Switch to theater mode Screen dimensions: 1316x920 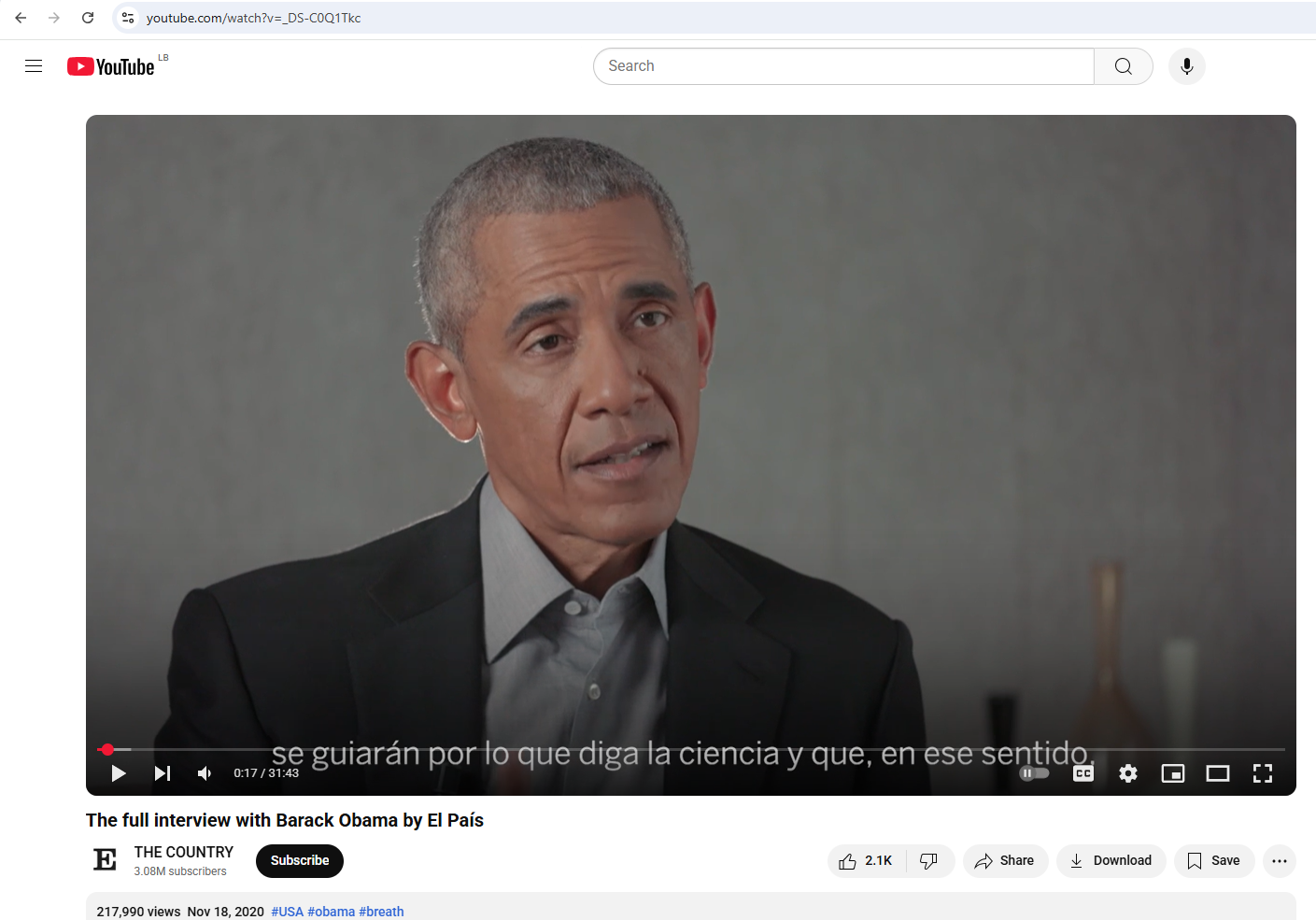(1218, 773)
